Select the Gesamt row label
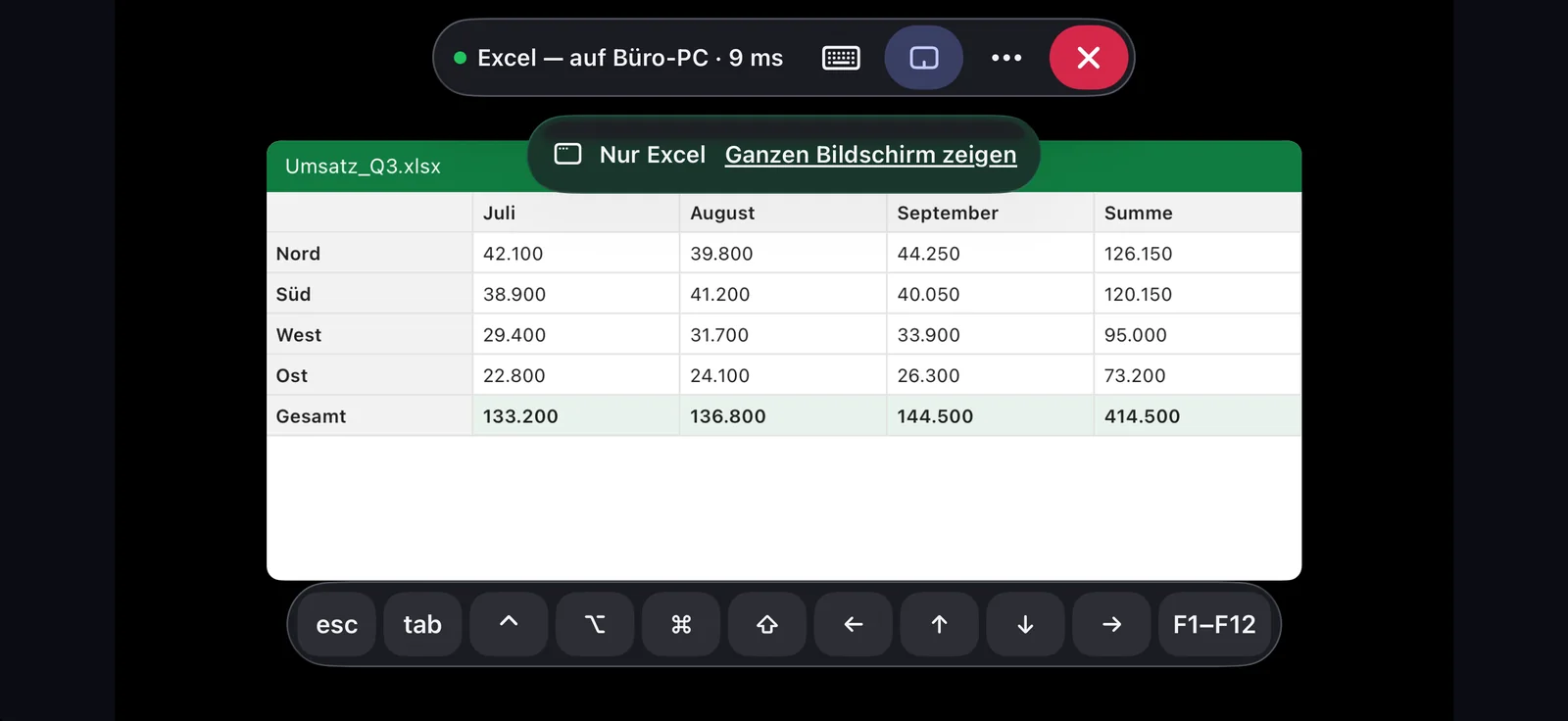 point(369,416)
